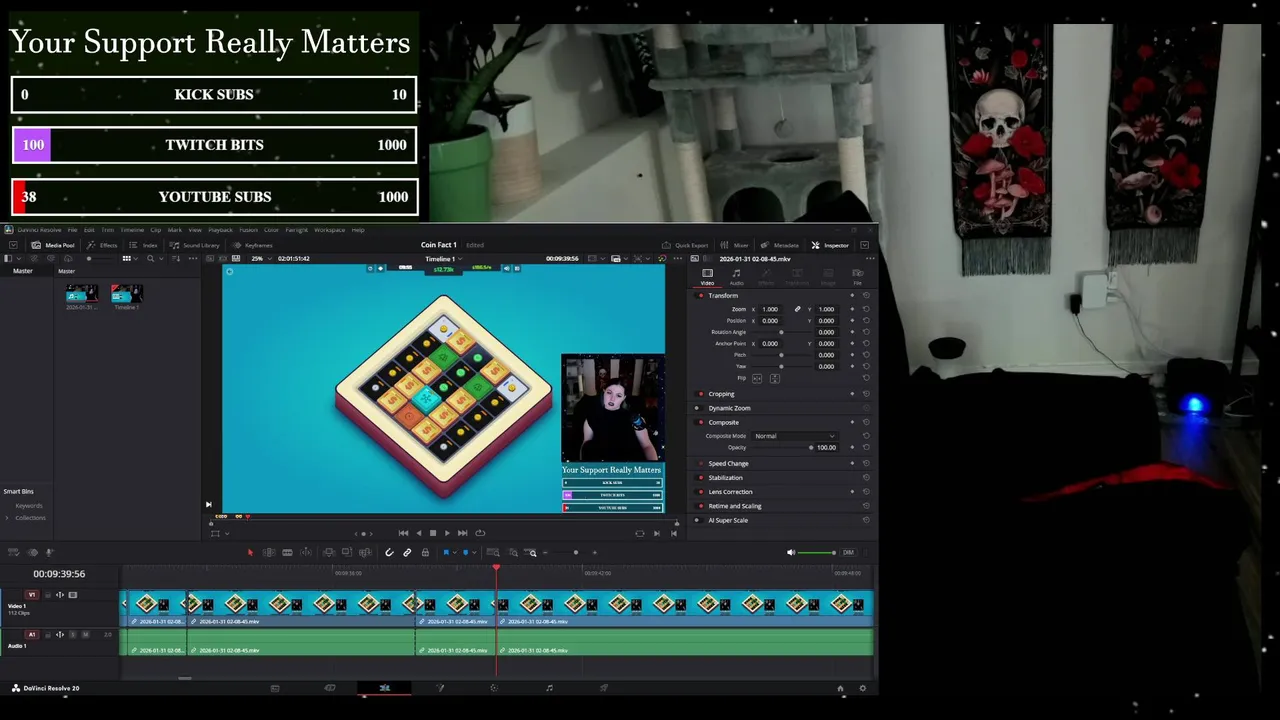This screenshot has height=720, width=1280.
Task: Toggle the timeline Position Lock padlock icon
Action: tap(425, 552)
